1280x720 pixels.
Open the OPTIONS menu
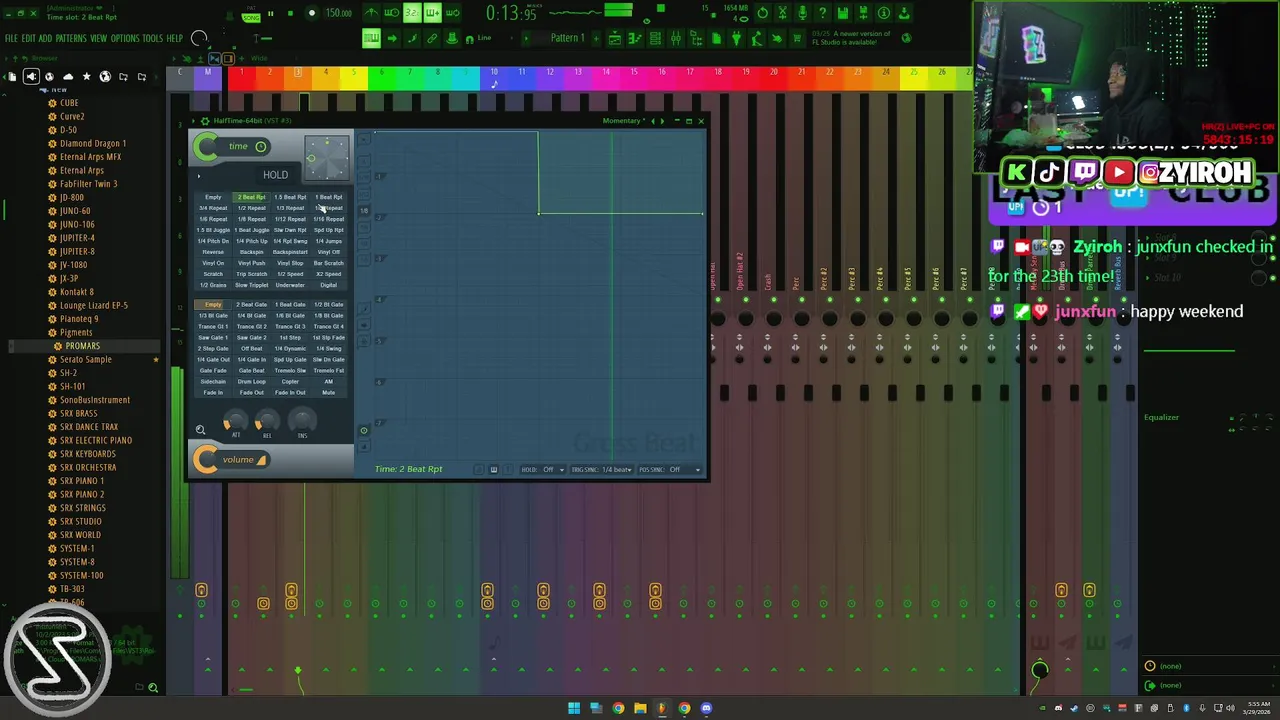[x=125, y=39]
